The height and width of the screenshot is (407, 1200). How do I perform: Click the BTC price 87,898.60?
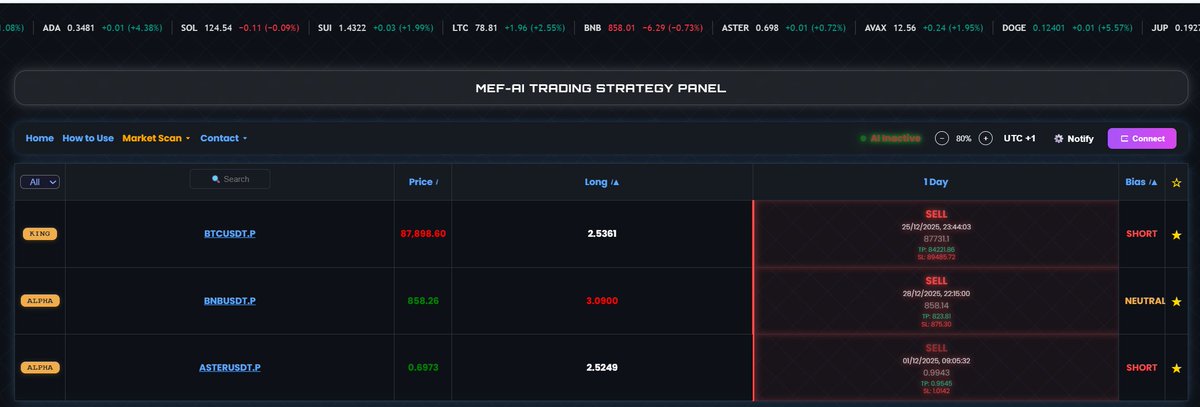pyautogui.click(x=422, y=233)
